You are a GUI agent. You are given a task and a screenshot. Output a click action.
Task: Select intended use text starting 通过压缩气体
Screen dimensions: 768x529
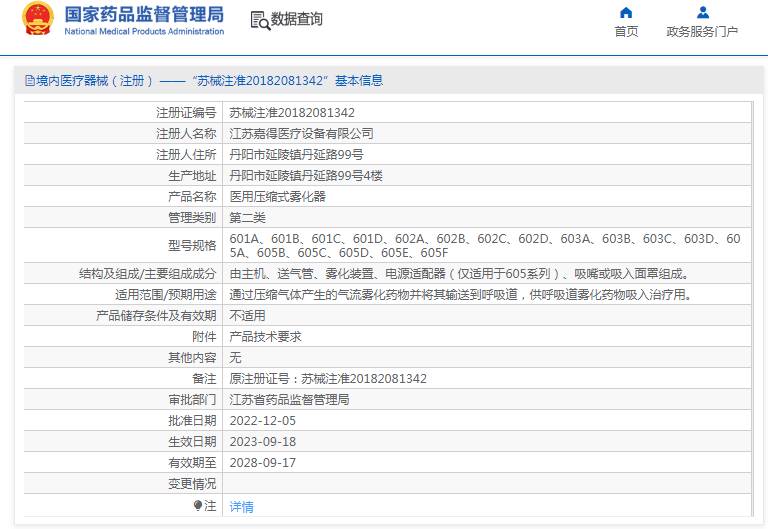tap(460, 294)
